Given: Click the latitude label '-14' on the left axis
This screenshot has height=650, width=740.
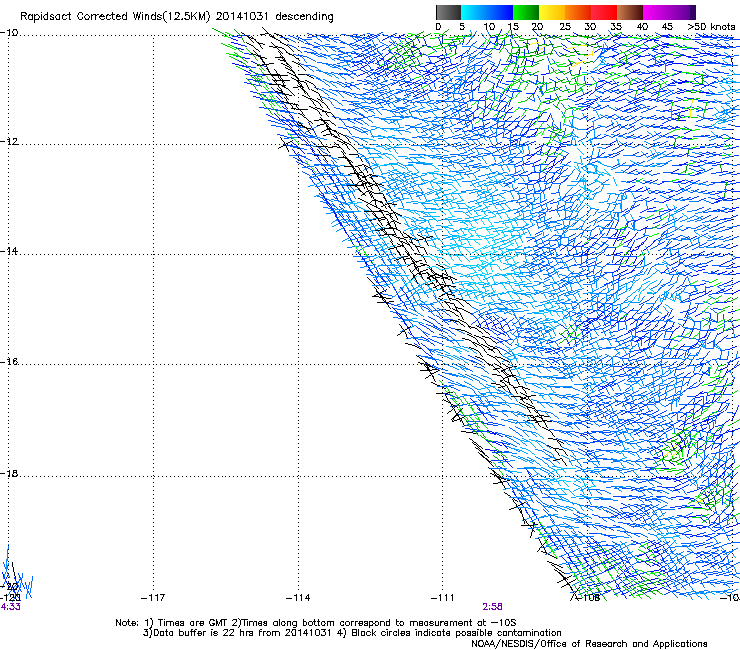Looking at the screenshot, I should click(x=9, y=251).
